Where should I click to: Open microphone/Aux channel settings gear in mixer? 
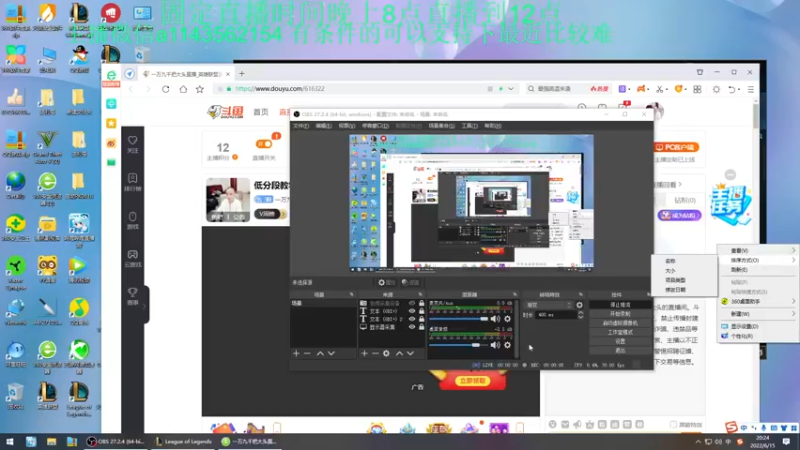507,319
